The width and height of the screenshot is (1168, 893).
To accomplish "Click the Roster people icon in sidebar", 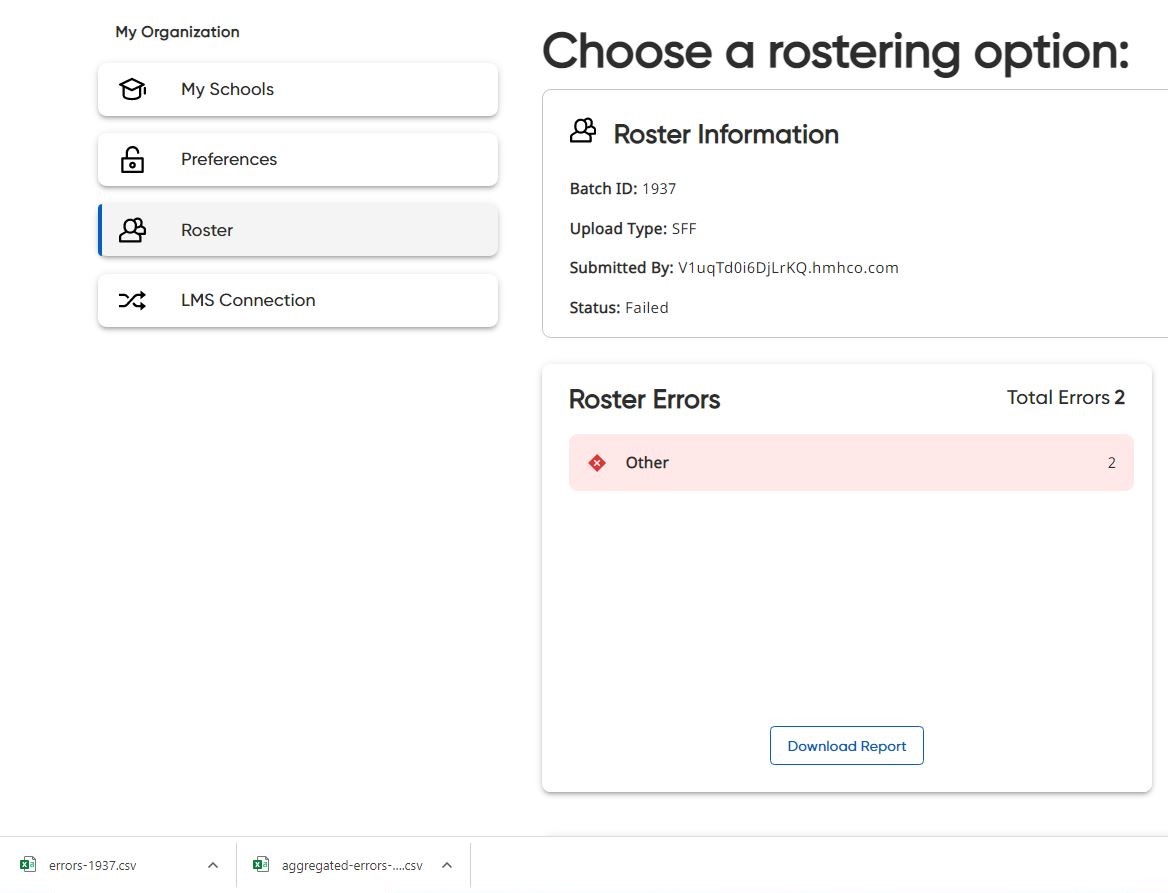I will [132, 229].
